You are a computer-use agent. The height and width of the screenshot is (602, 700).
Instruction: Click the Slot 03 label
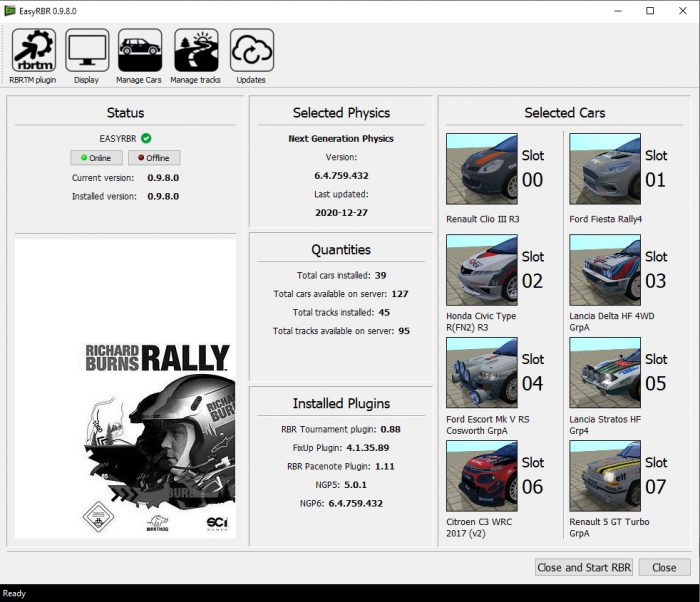coord(656,270)
